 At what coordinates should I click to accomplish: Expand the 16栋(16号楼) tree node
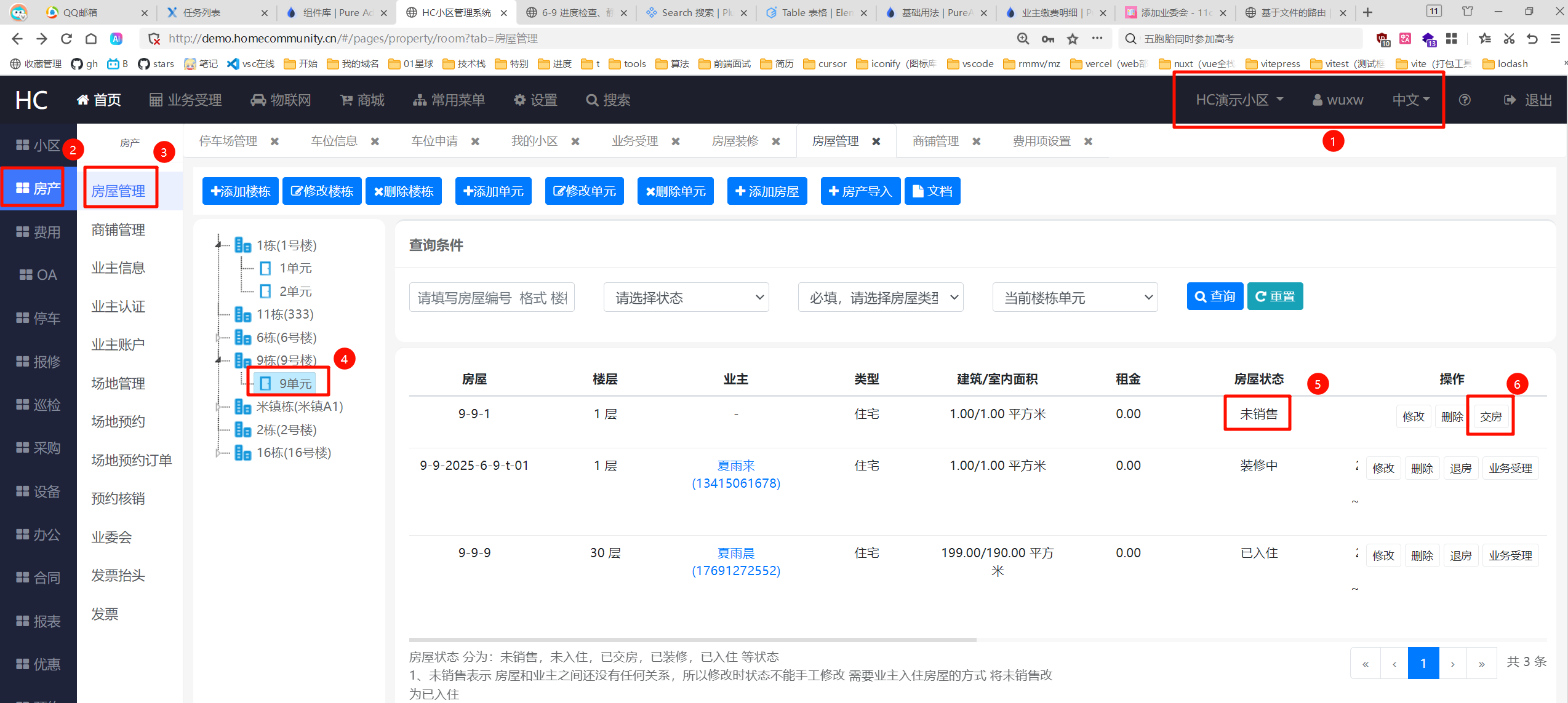coord(218,453)
